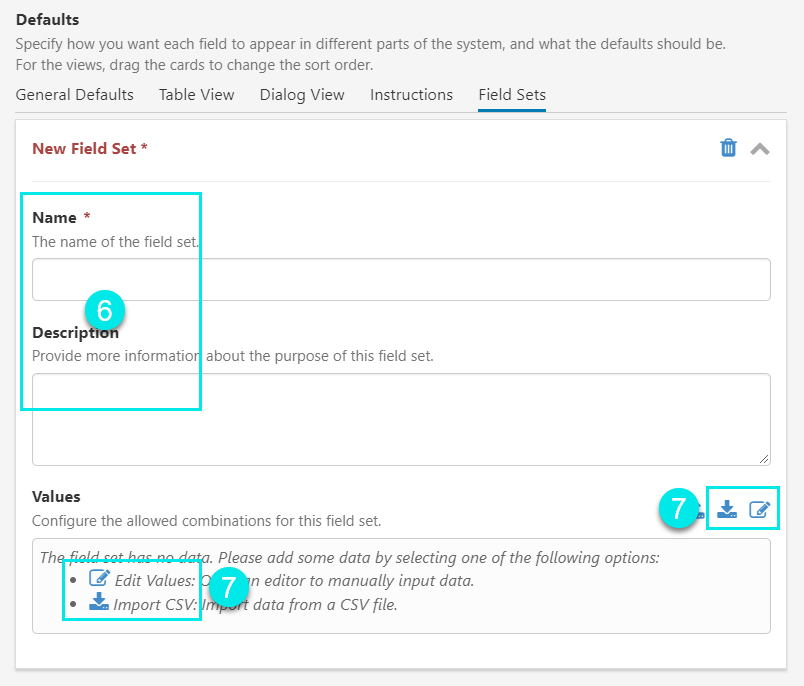Click the download icon in the Import CSV bullet
Screen dimensions: 804x686
[99, 602]
